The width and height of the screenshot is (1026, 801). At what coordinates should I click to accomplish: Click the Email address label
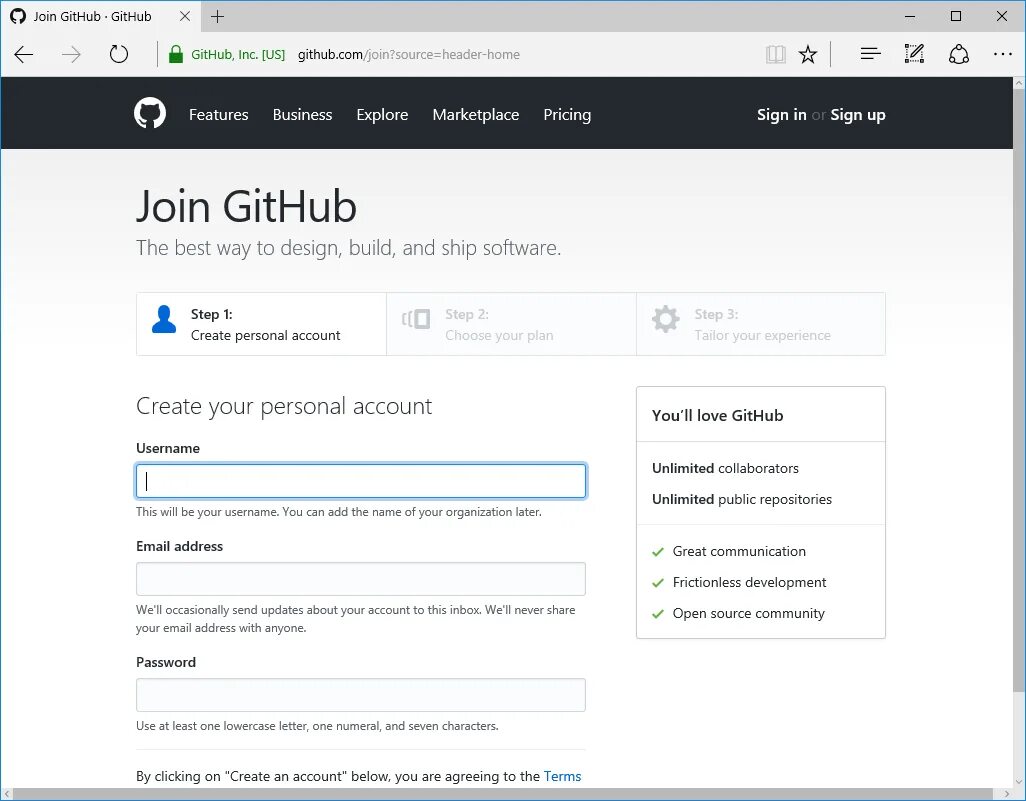point(179,546)
